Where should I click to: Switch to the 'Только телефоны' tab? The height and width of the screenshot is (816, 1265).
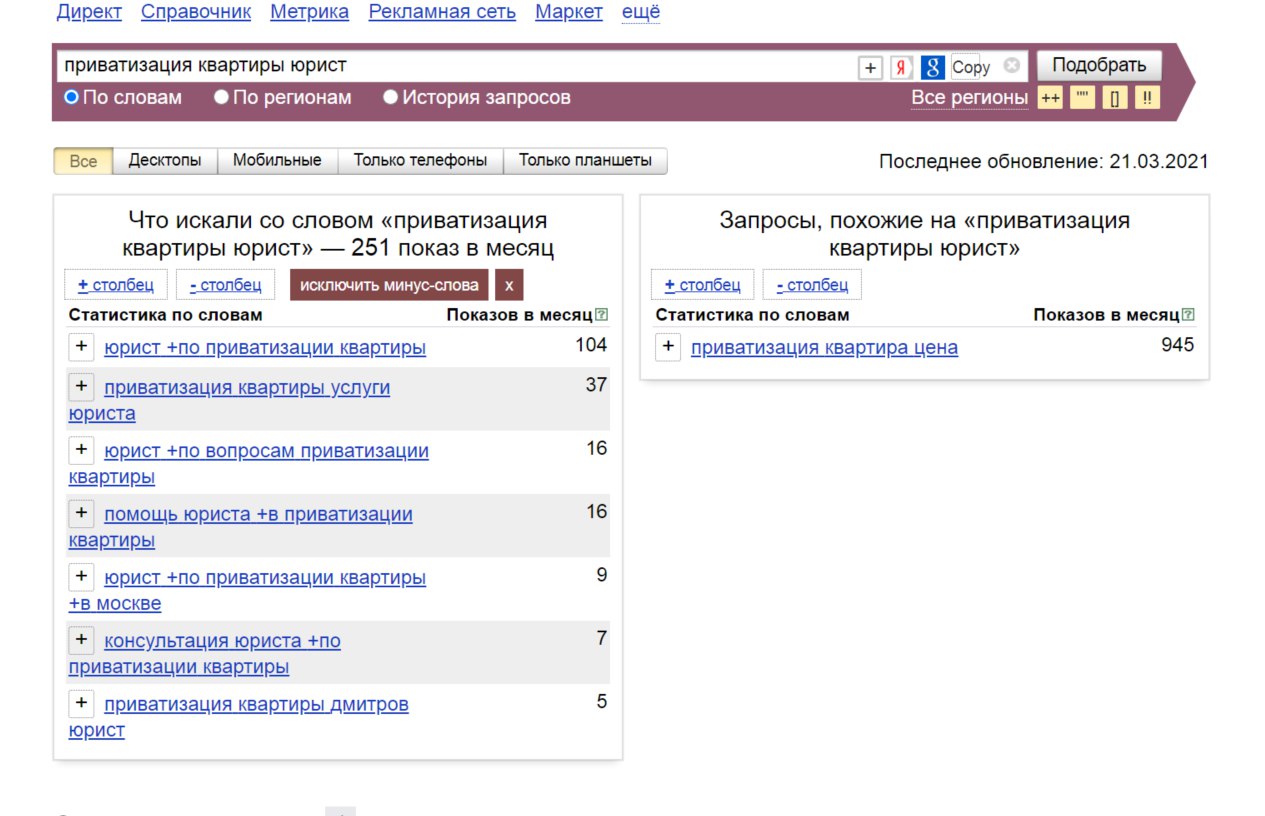[x=420, y=160]
